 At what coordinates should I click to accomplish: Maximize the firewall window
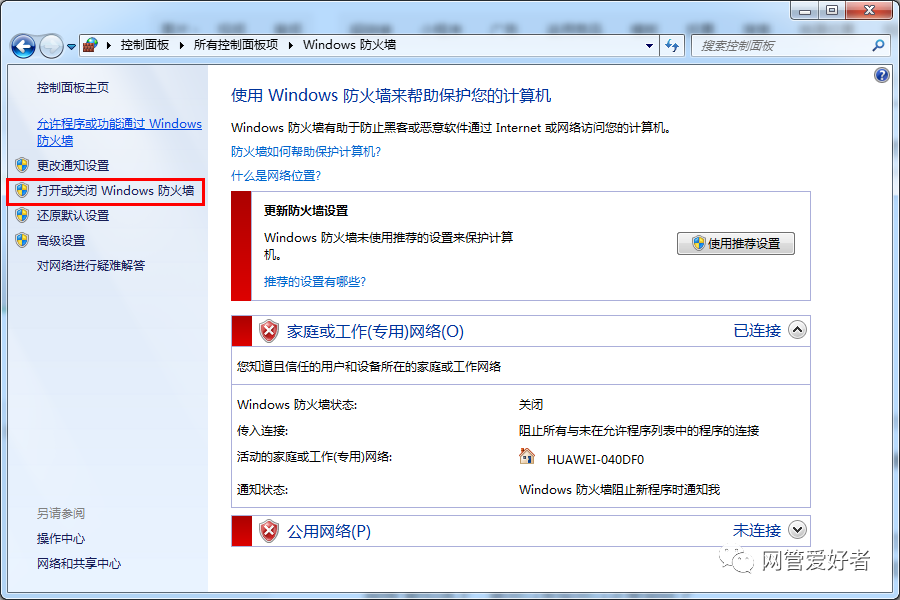coord(832,10)
